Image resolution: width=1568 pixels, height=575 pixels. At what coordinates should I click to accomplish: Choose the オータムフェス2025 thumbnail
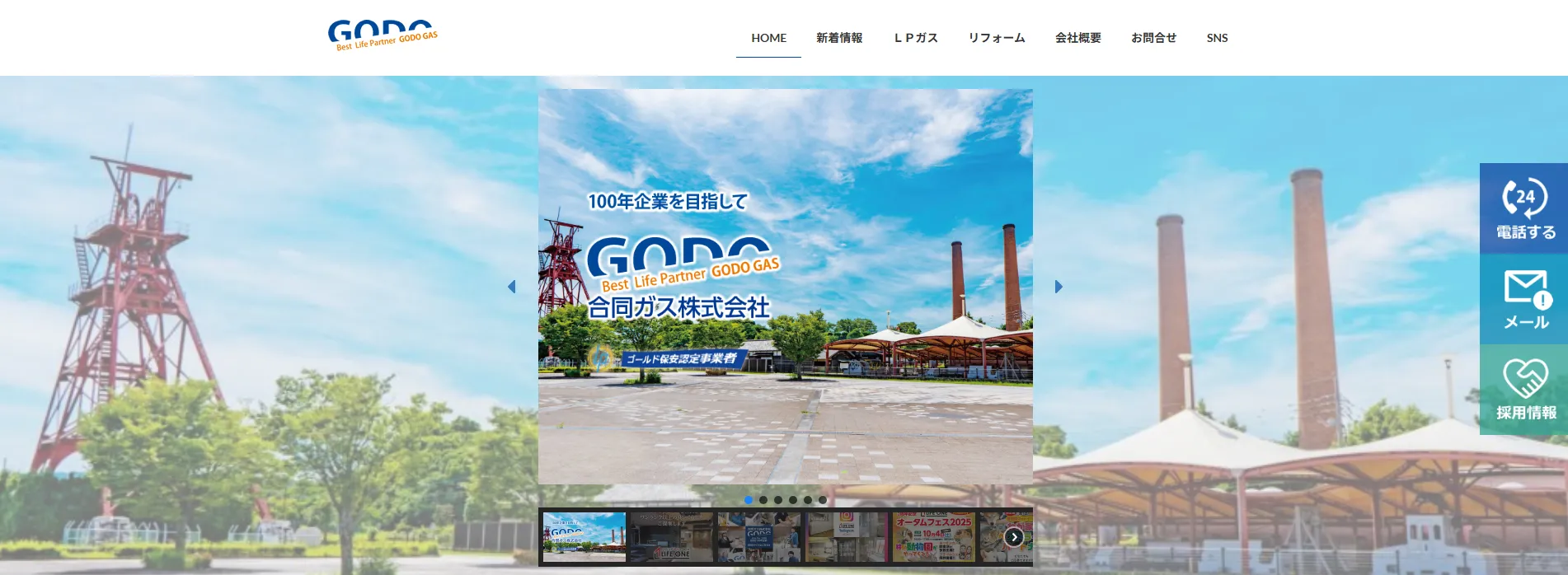934,537
